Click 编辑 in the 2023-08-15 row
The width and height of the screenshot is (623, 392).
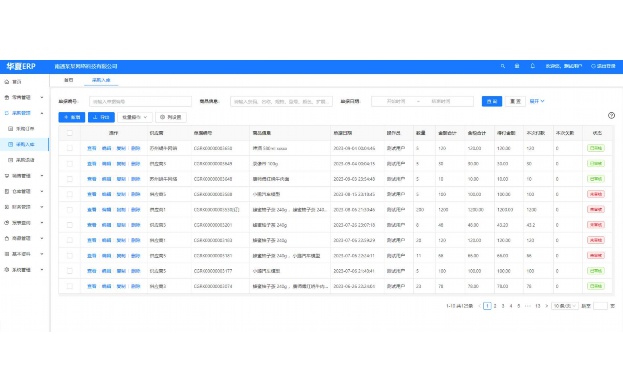(106, 194)
